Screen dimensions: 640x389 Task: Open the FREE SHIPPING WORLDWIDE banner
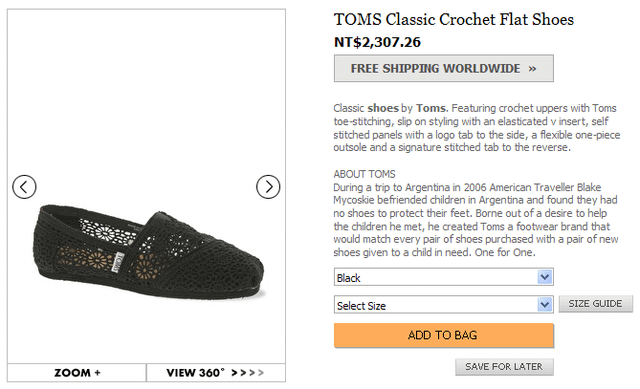444,69
